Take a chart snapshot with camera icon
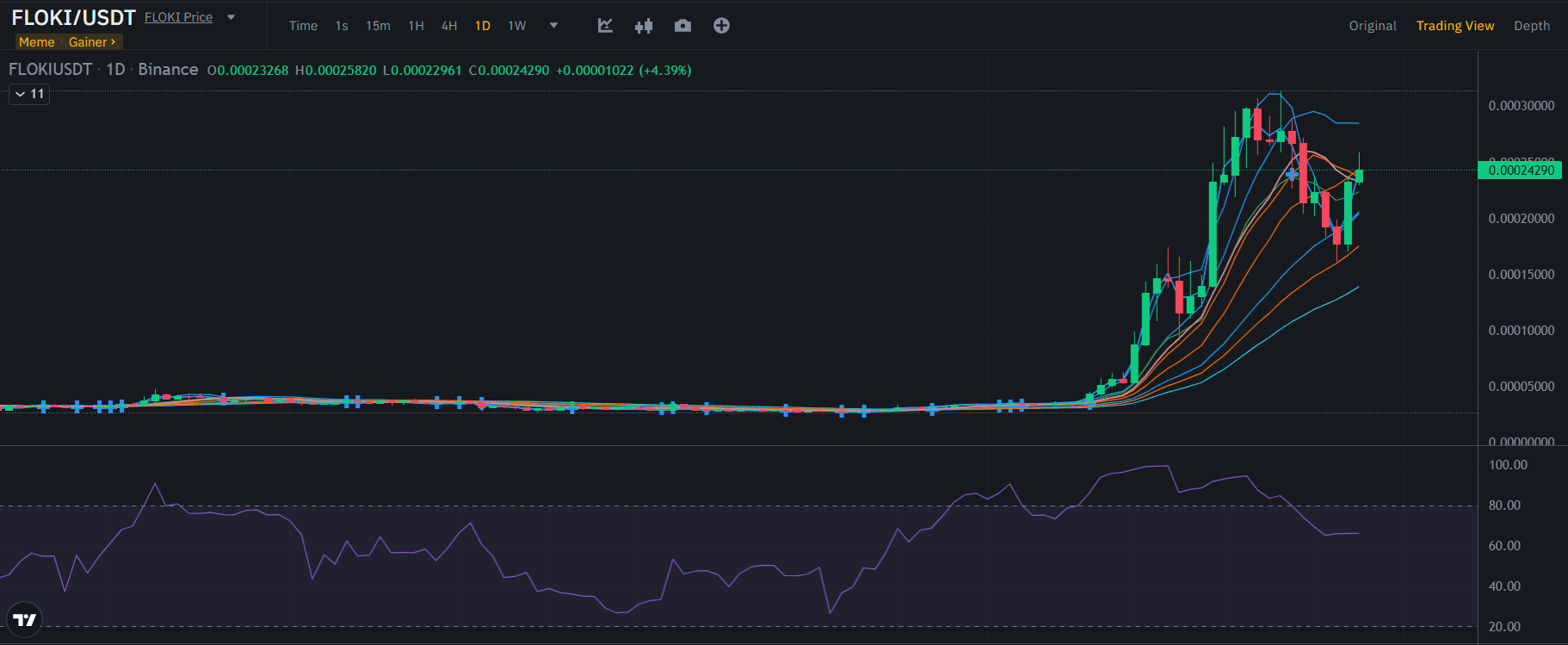Viewport: 1568px width, 645px height. point(682,26)
